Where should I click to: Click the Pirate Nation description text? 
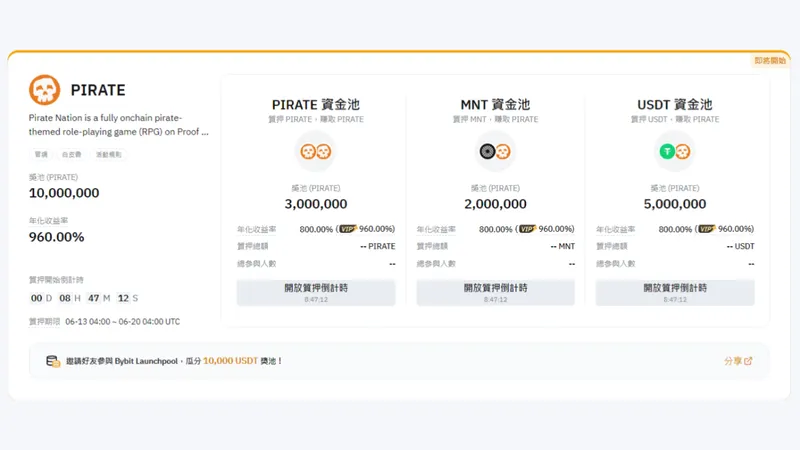(119, 124)
